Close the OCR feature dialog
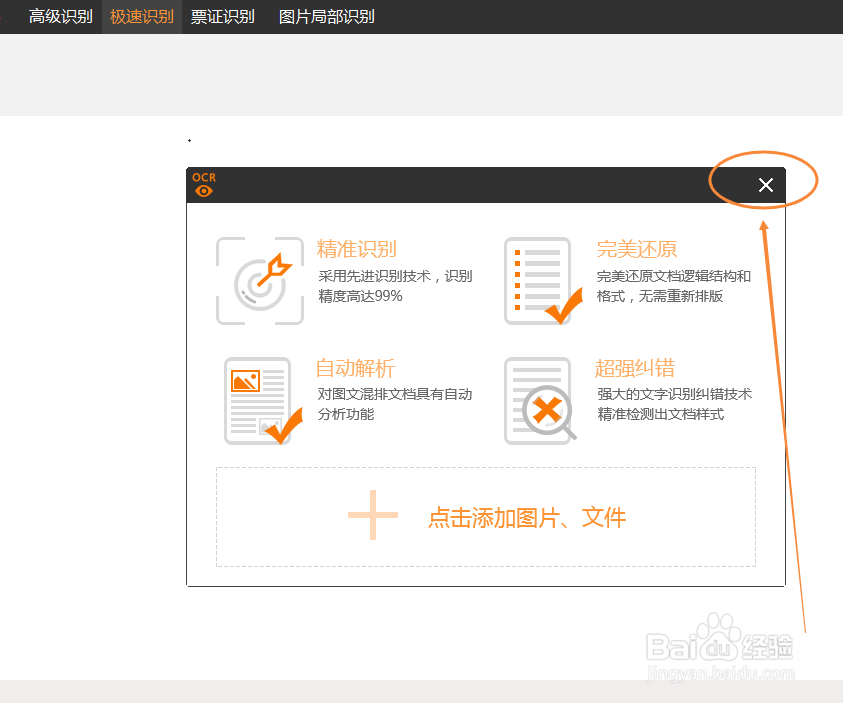Viewport: 843px width, 703px height. [x=766, y=185]
